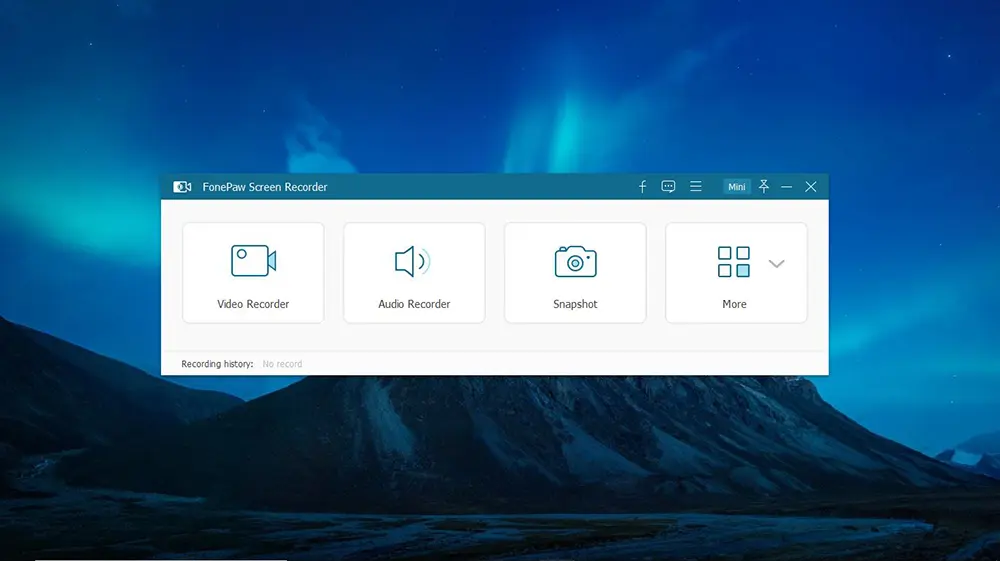This screenshot has height=561, width=1000.
Task: Close the FonePaw Screen Recorder window
Action: (x=811, y=187)
